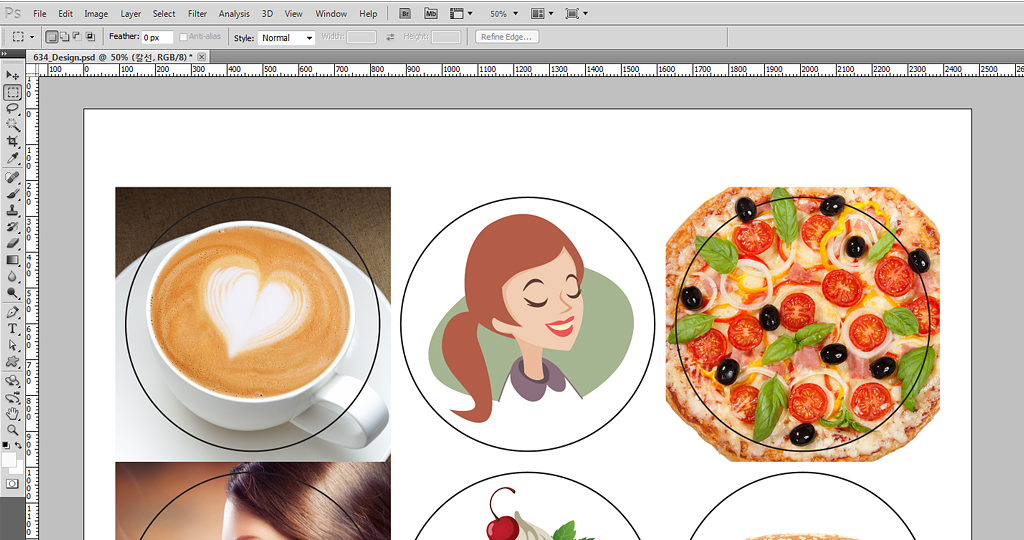Click the background color swatch

click(18, 469)
